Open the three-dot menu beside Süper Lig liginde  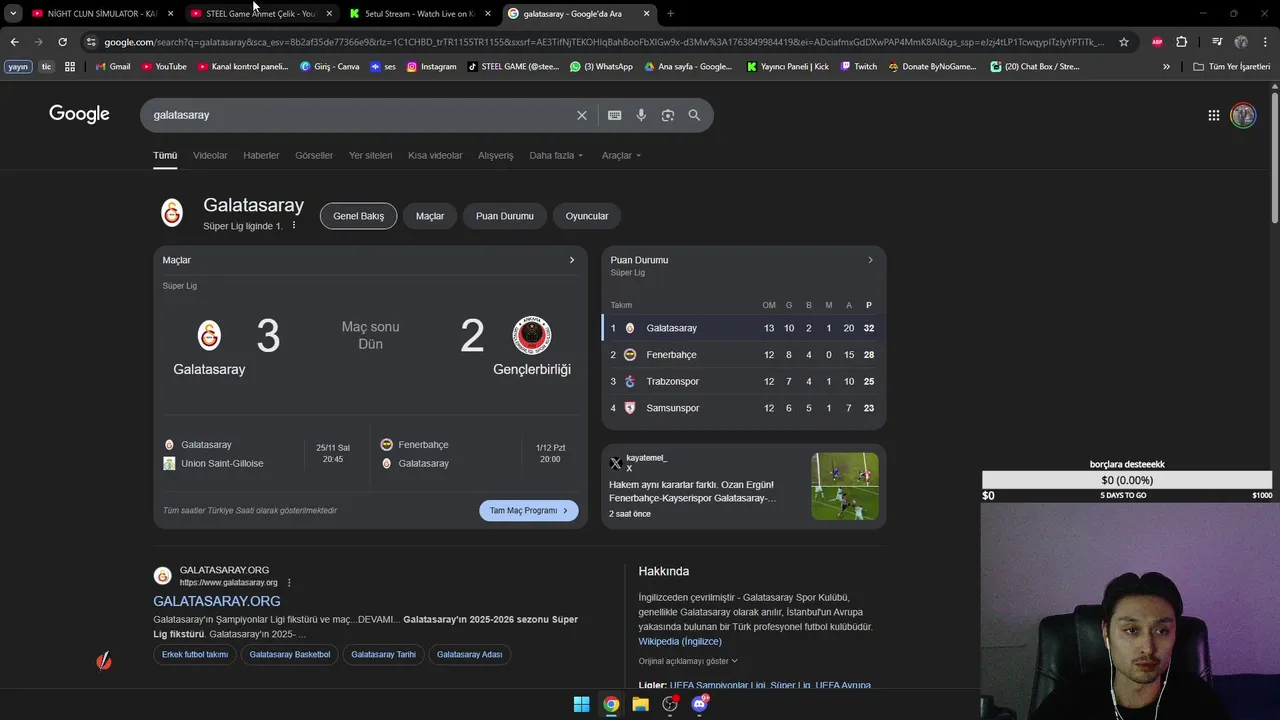click(x=294, y=226)
